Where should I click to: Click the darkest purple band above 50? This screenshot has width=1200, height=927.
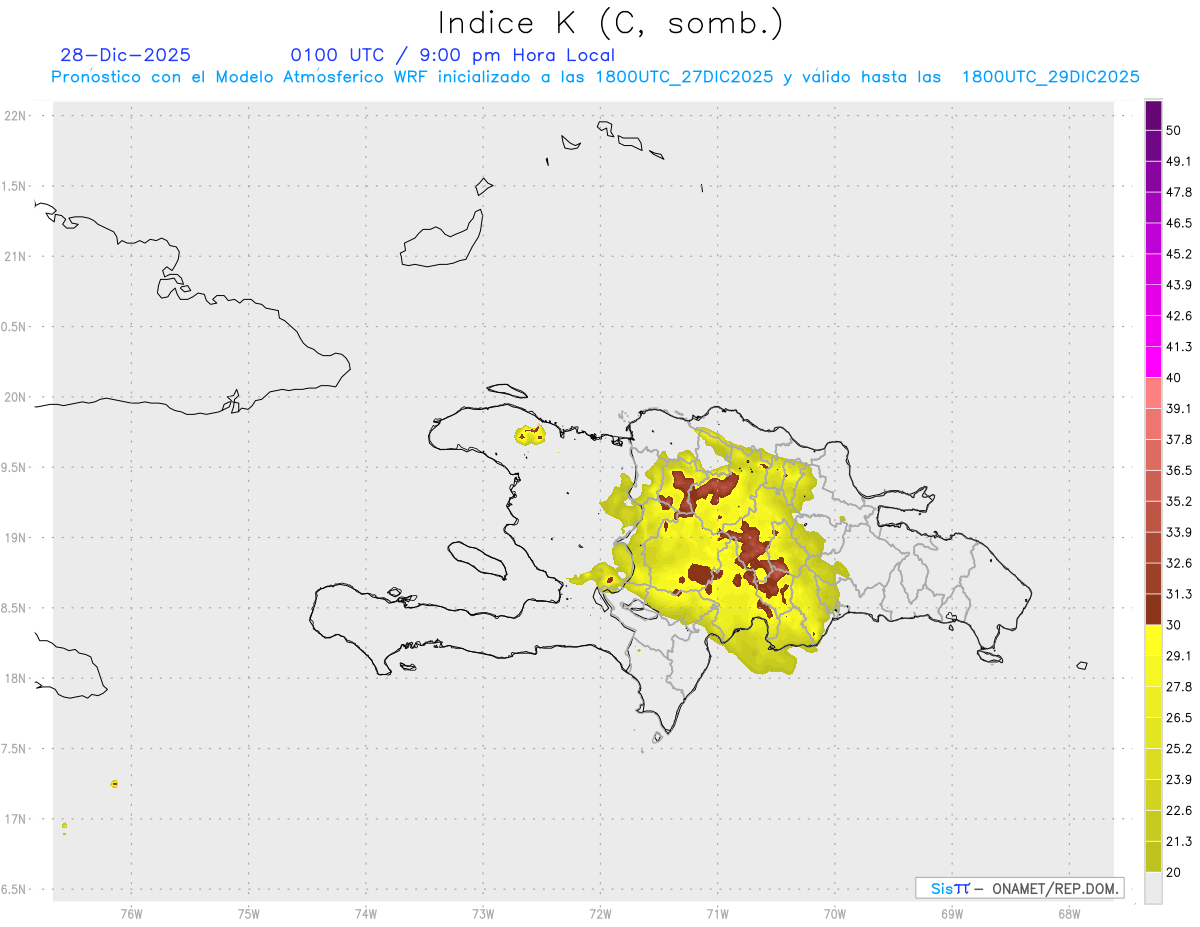pos(1153,115)
